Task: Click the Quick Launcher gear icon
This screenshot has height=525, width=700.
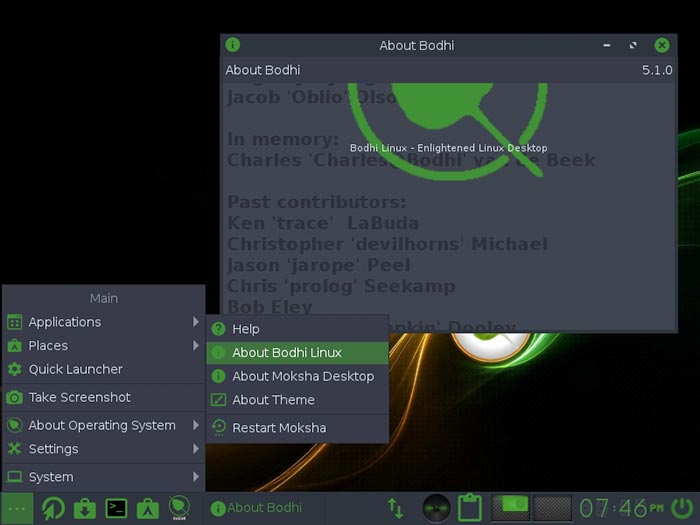Action: pyautogui.click(x=15, y=369)
